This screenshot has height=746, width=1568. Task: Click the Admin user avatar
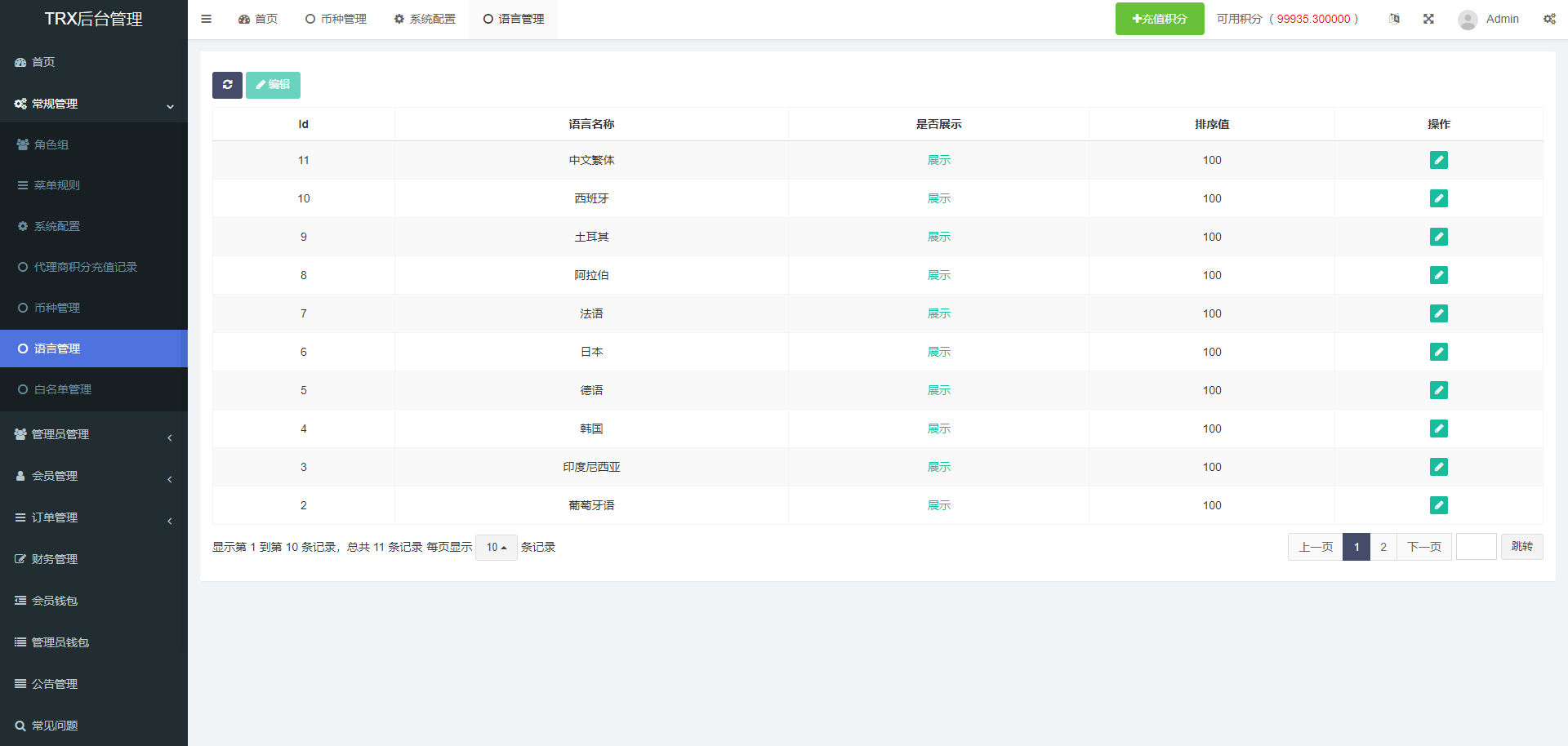click(x=1468, y=20)
